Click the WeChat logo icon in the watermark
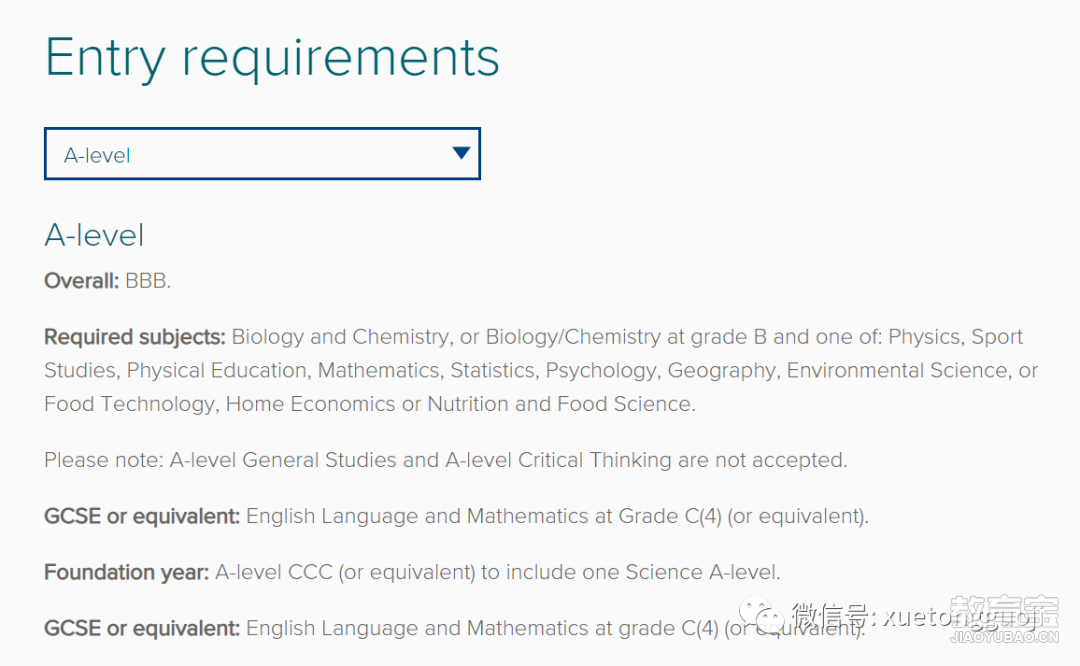1080x666 pixels. [762, 616]
